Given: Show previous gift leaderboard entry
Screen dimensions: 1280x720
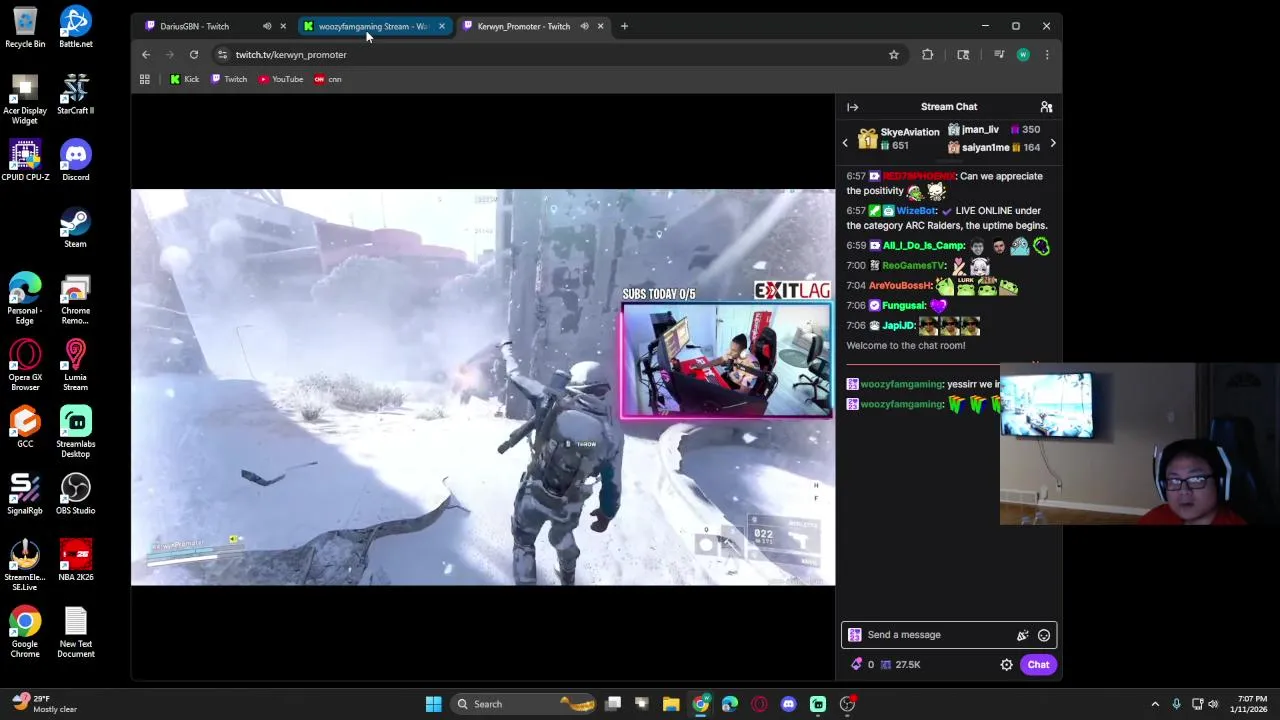Looking at the screenshot, I should (845, 143).
